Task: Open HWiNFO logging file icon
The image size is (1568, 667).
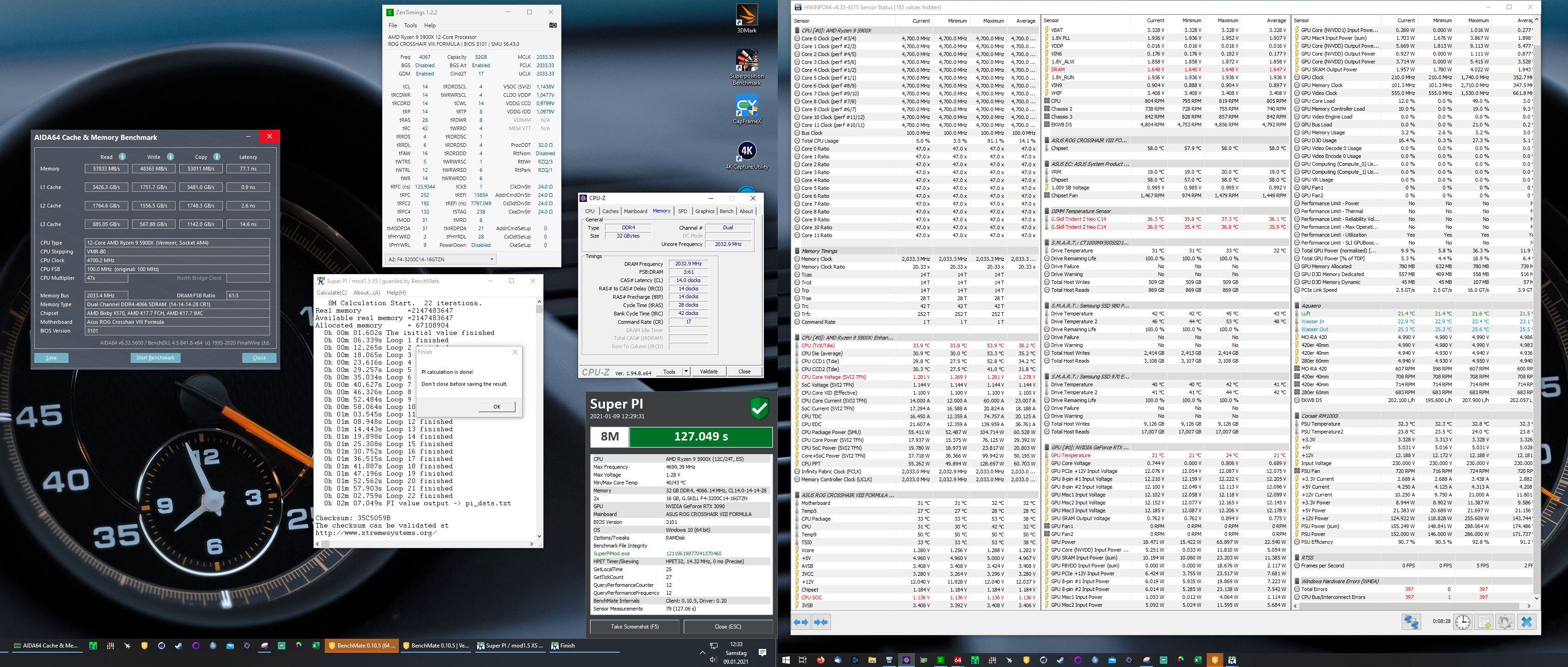Action: 1484,622
